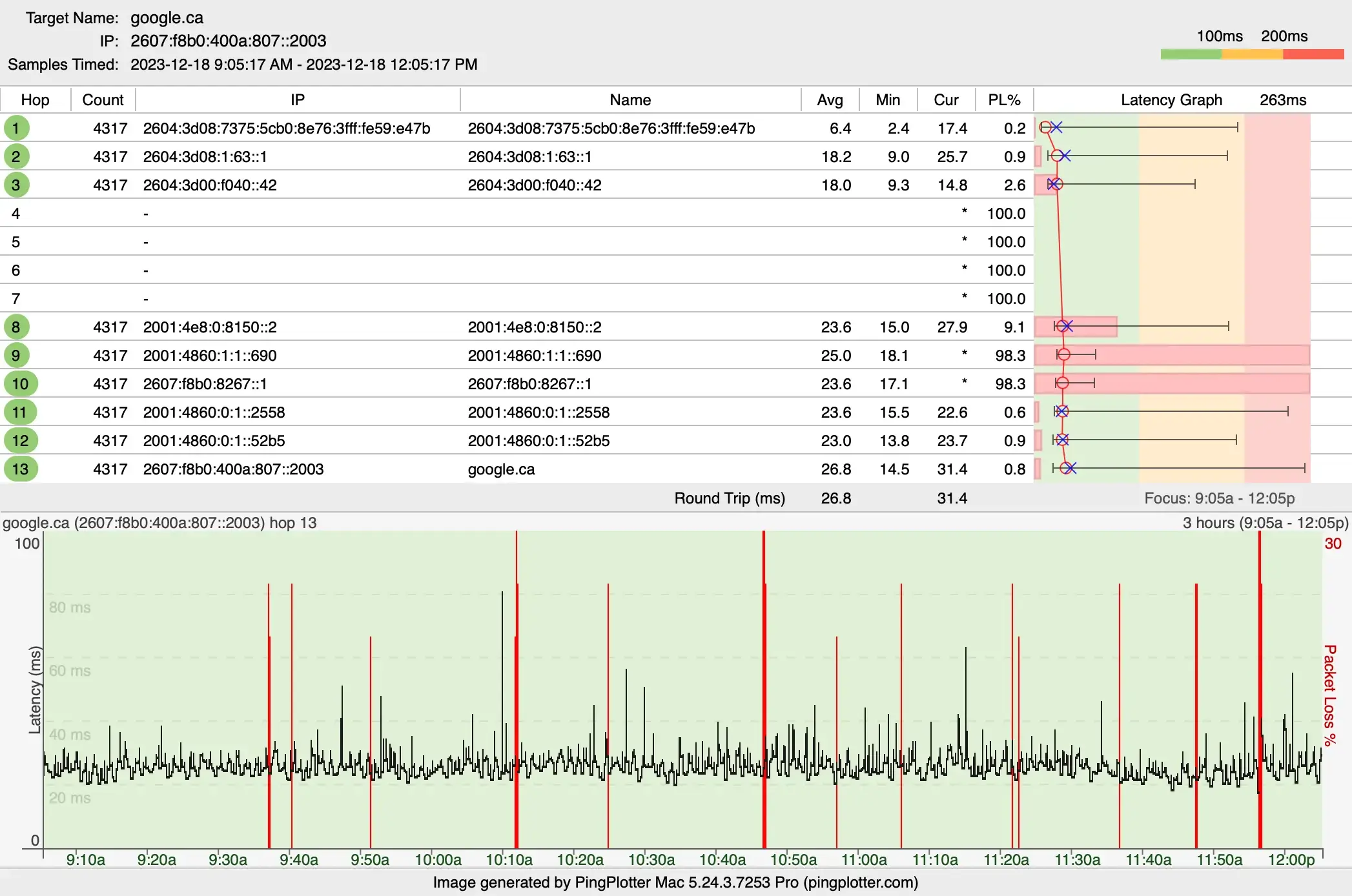Select IP 2001:4860:0:1::2558 in hop 11
Screen dimensions: 1352x896
[214, 412]
